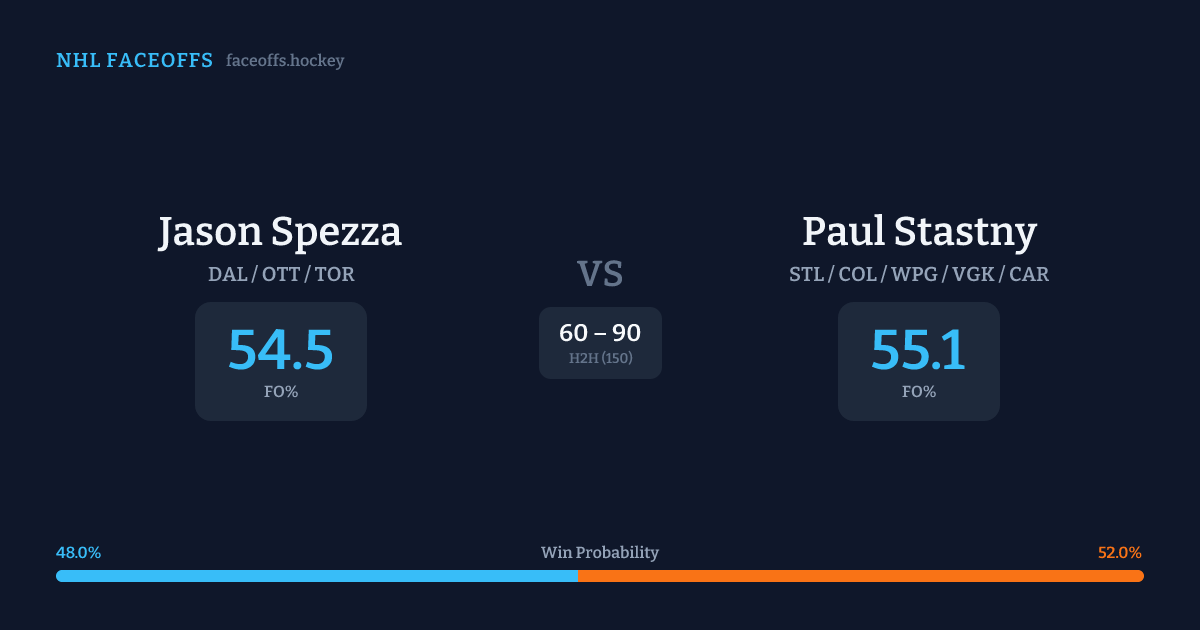The image size is (1200, 630).
Task: Select the Jason Spezza player name
Action: (280, 232)
